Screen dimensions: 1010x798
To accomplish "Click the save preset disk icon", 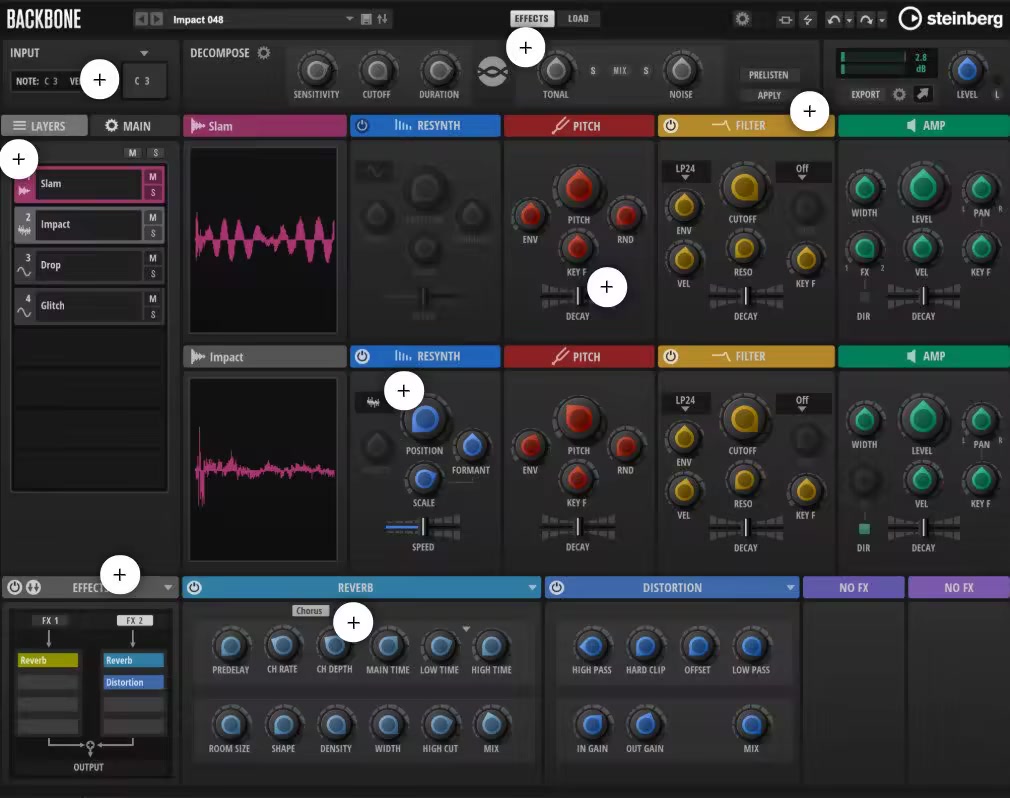I will tap(366, 19).
